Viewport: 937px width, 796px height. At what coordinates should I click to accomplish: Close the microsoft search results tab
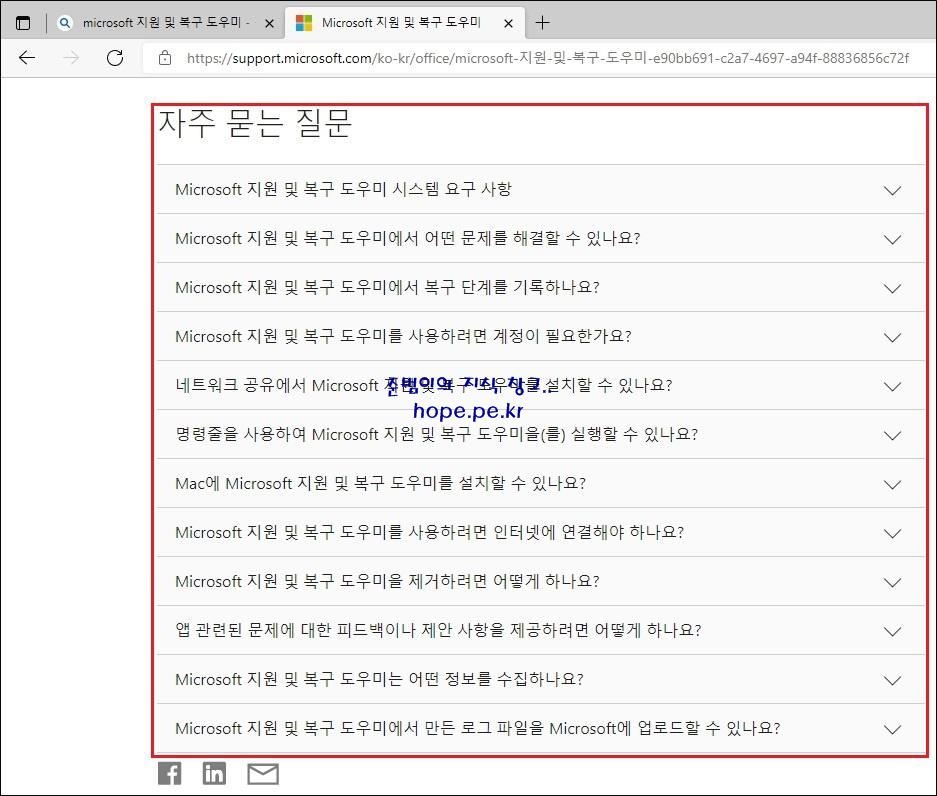(x=270, y=23)
